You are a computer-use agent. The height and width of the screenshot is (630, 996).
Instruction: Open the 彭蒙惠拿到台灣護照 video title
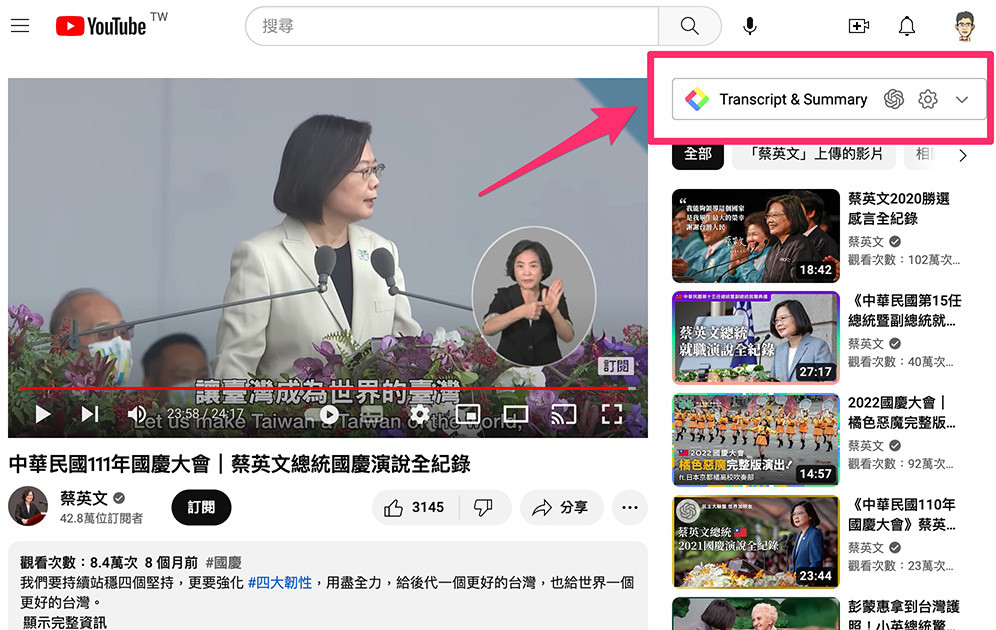tap(903, 615)
